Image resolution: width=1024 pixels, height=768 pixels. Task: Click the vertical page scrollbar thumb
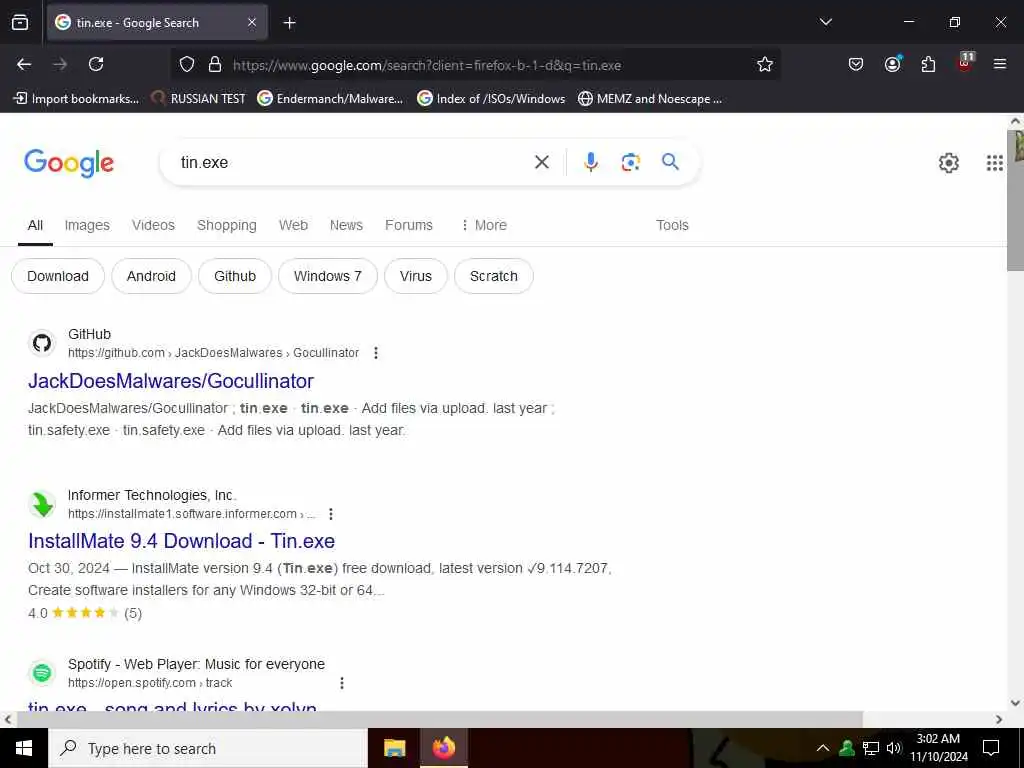point(1015,200)
